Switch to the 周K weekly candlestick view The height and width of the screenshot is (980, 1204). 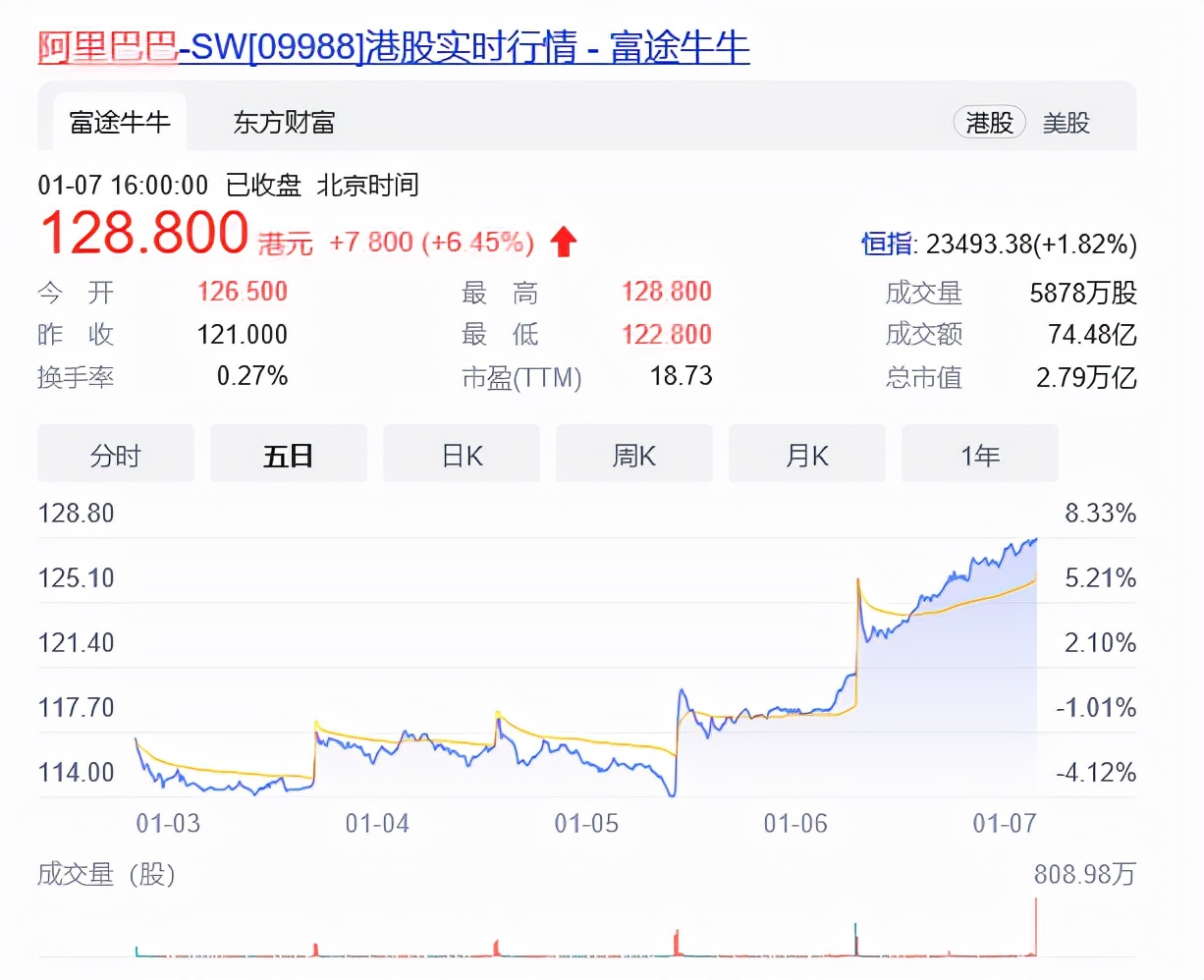click(634, 455)
